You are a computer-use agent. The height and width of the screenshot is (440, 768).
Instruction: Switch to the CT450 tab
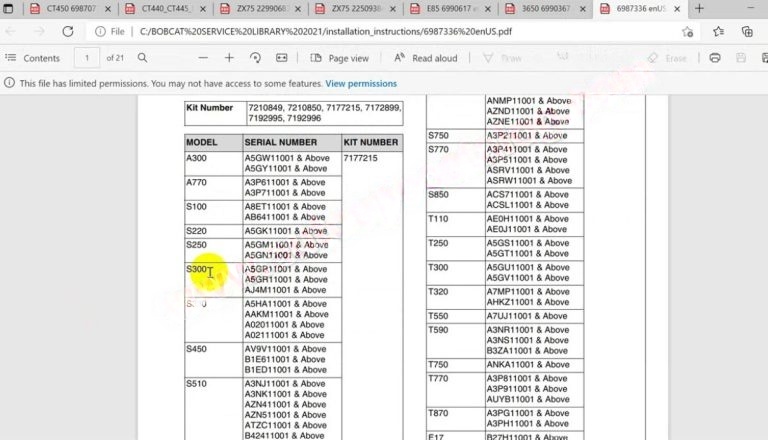pyautogui.click(x=69, y=9)
